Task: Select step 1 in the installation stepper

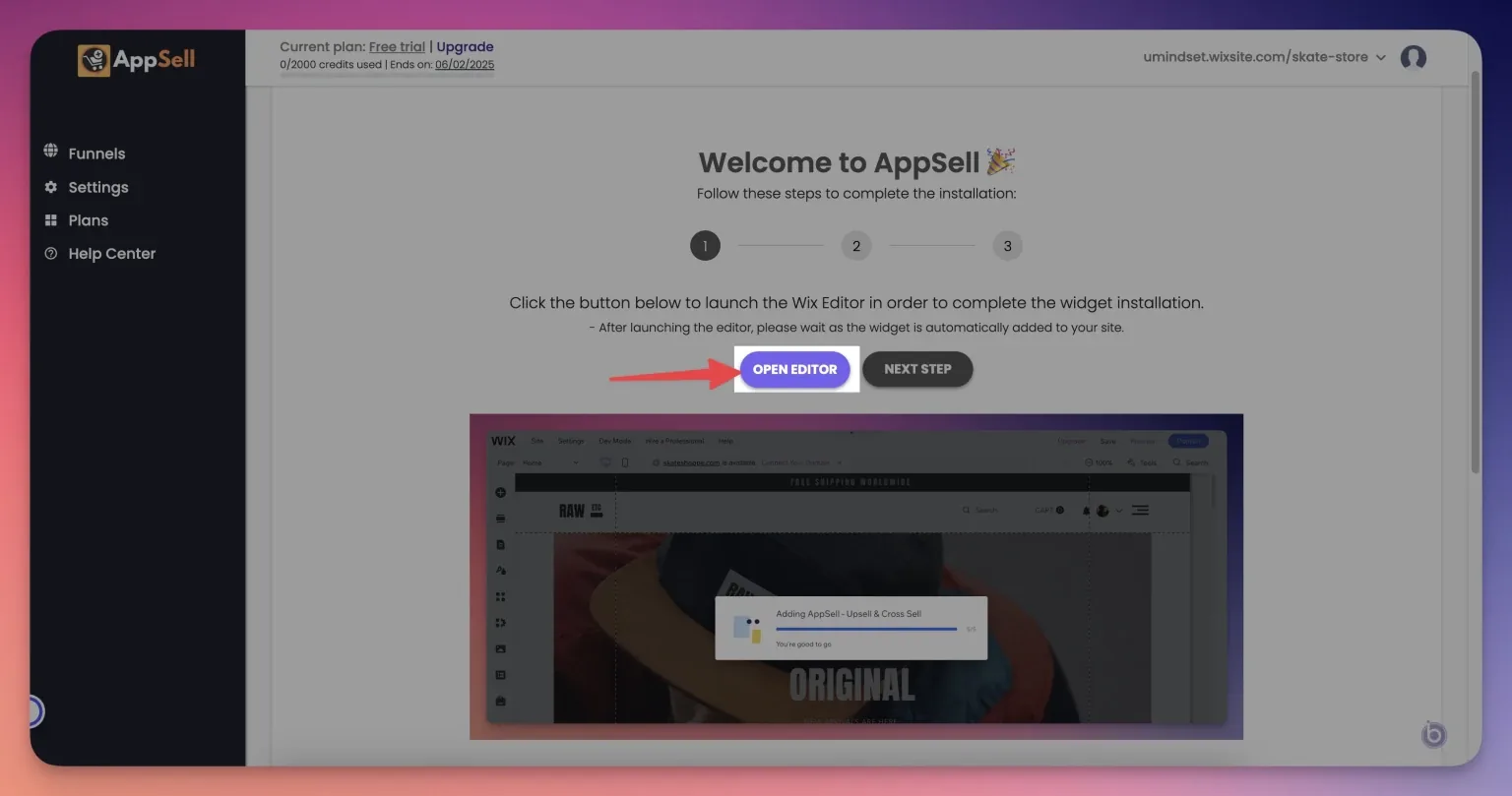Action: [705, 246]
